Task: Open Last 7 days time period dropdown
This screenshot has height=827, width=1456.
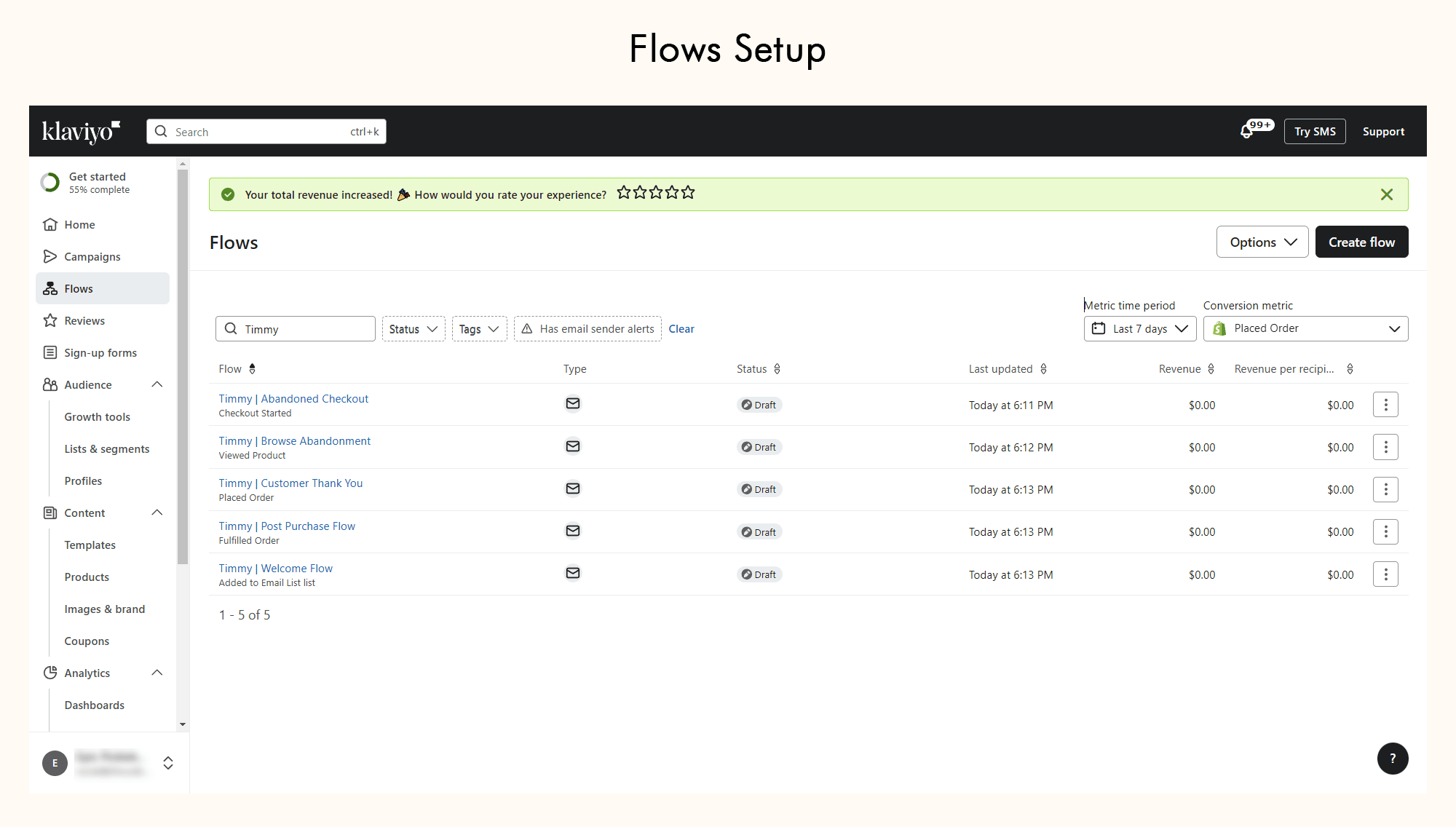Action: click(1139, 329)
